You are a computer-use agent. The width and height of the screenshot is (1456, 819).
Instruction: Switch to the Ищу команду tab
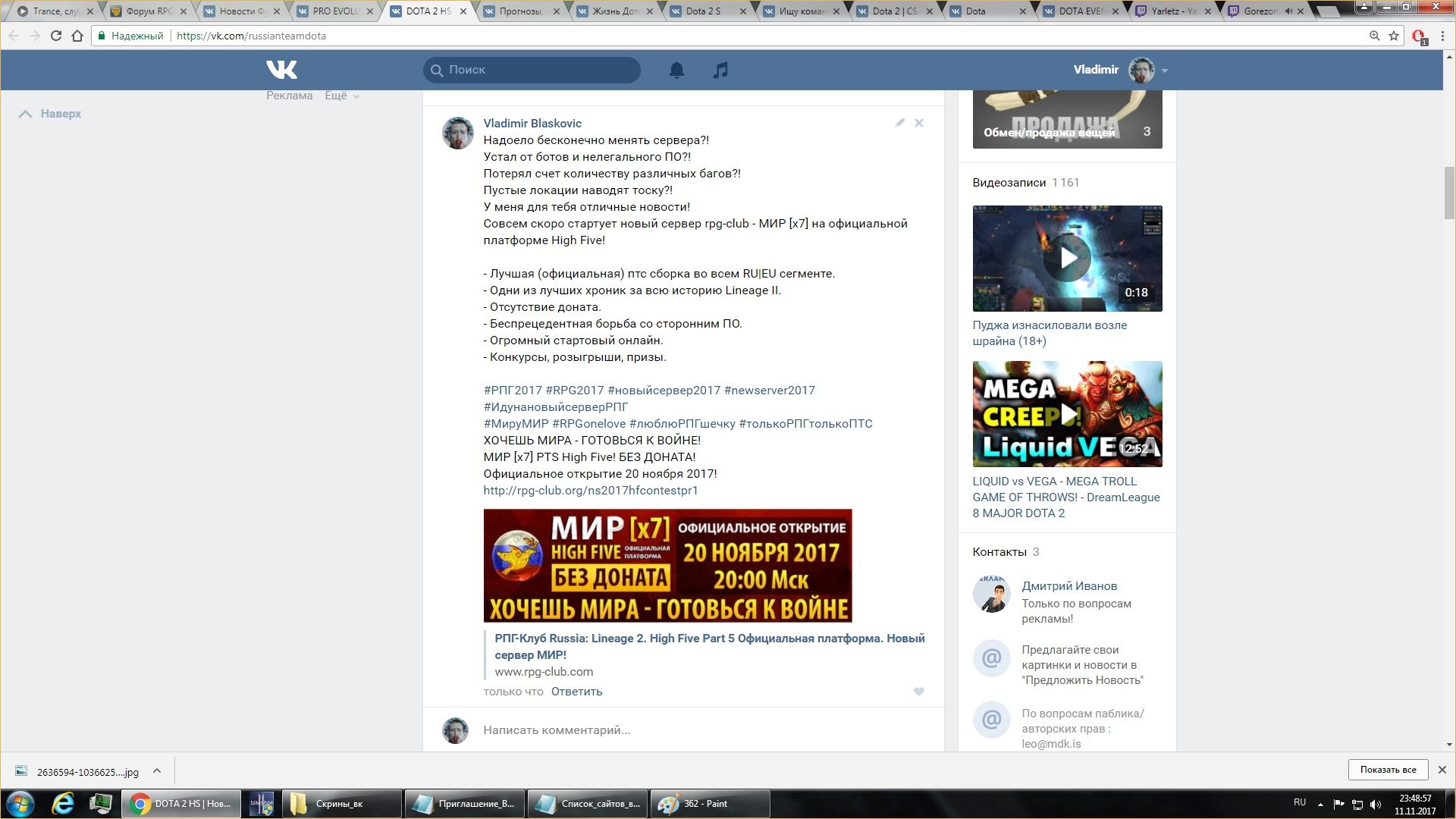(x=802, y=11)
